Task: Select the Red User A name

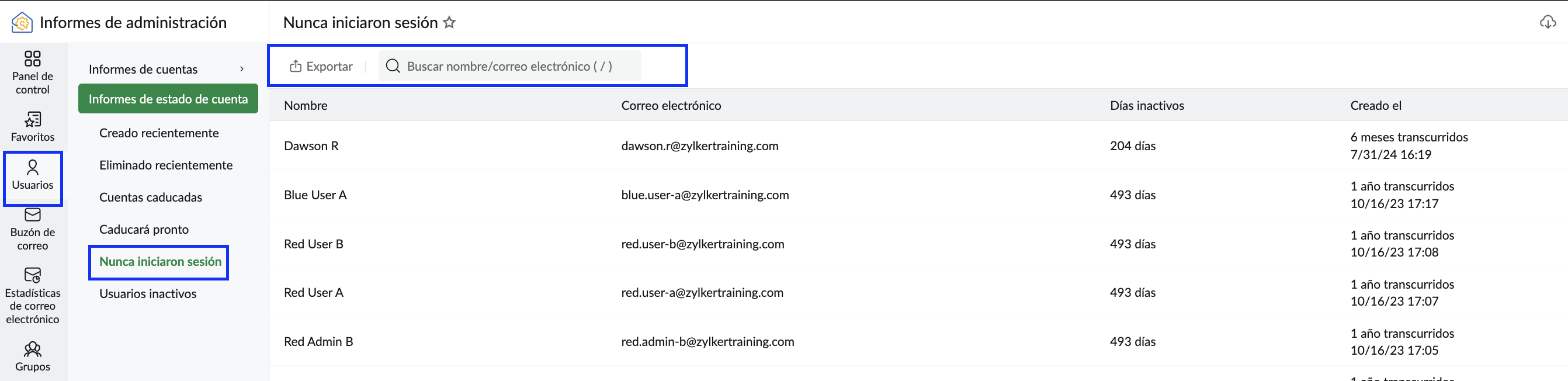Action: 314,293
